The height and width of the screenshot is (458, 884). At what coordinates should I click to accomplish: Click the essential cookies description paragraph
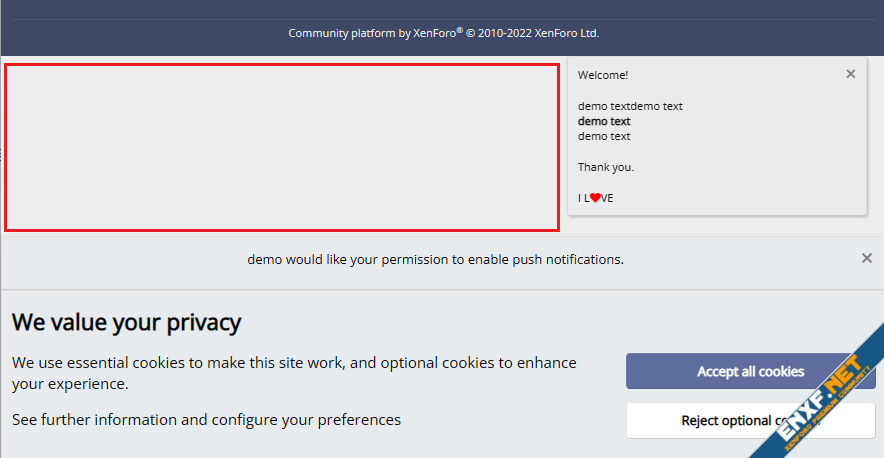click(294, 372)
